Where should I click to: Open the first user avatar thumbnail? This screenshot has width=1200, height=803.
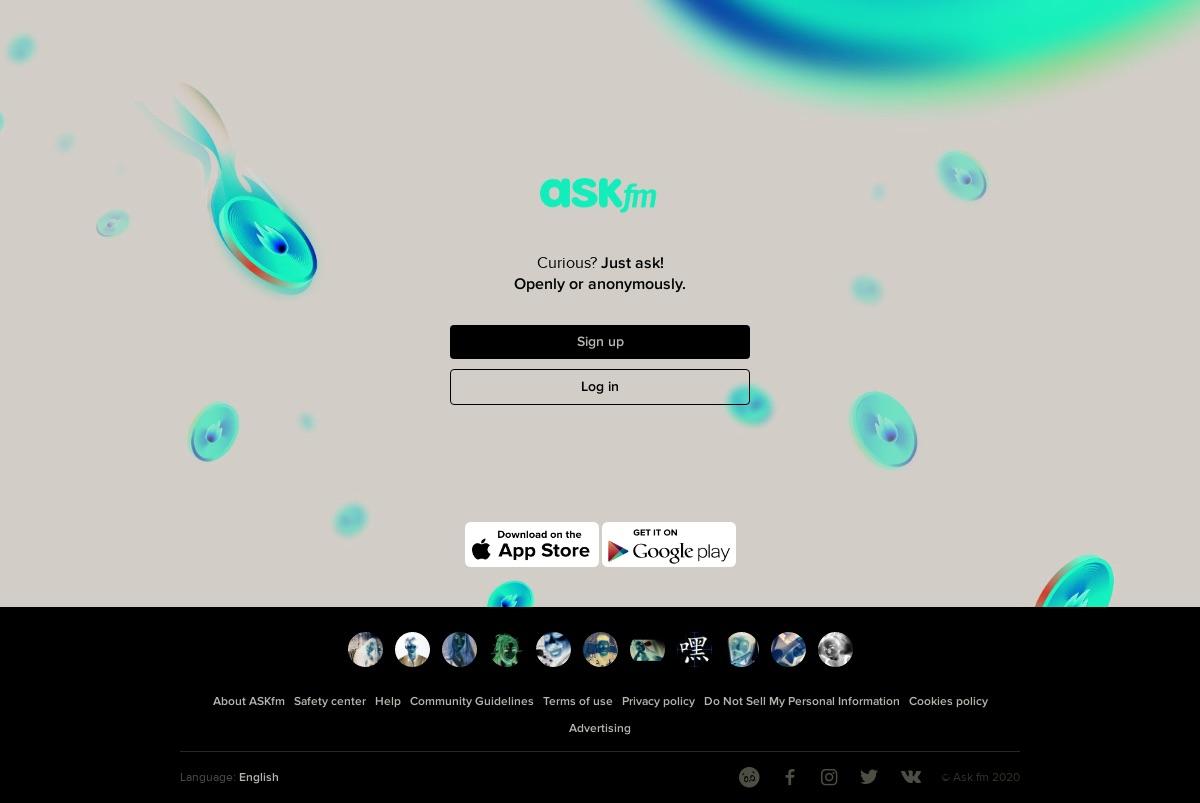point(365,649)
